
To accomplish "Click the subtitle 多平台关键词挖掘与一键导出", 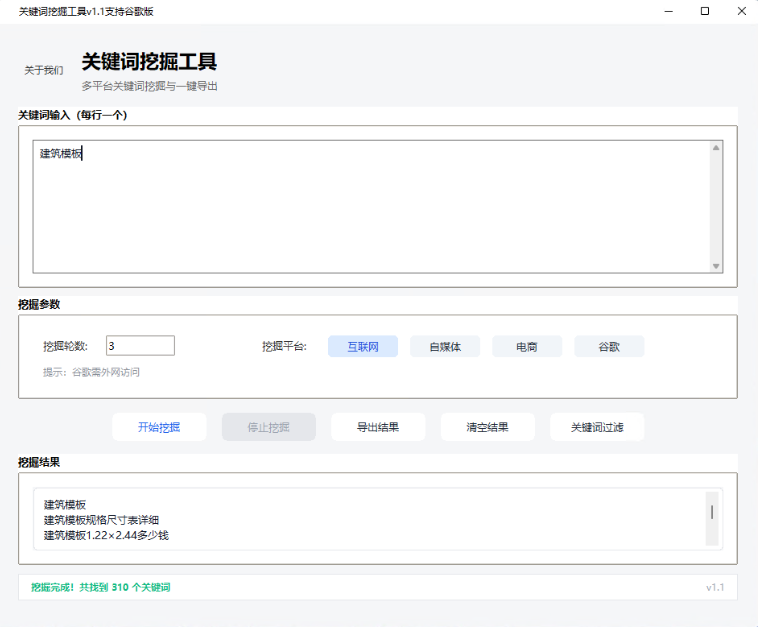I will [x=149, y=86].
